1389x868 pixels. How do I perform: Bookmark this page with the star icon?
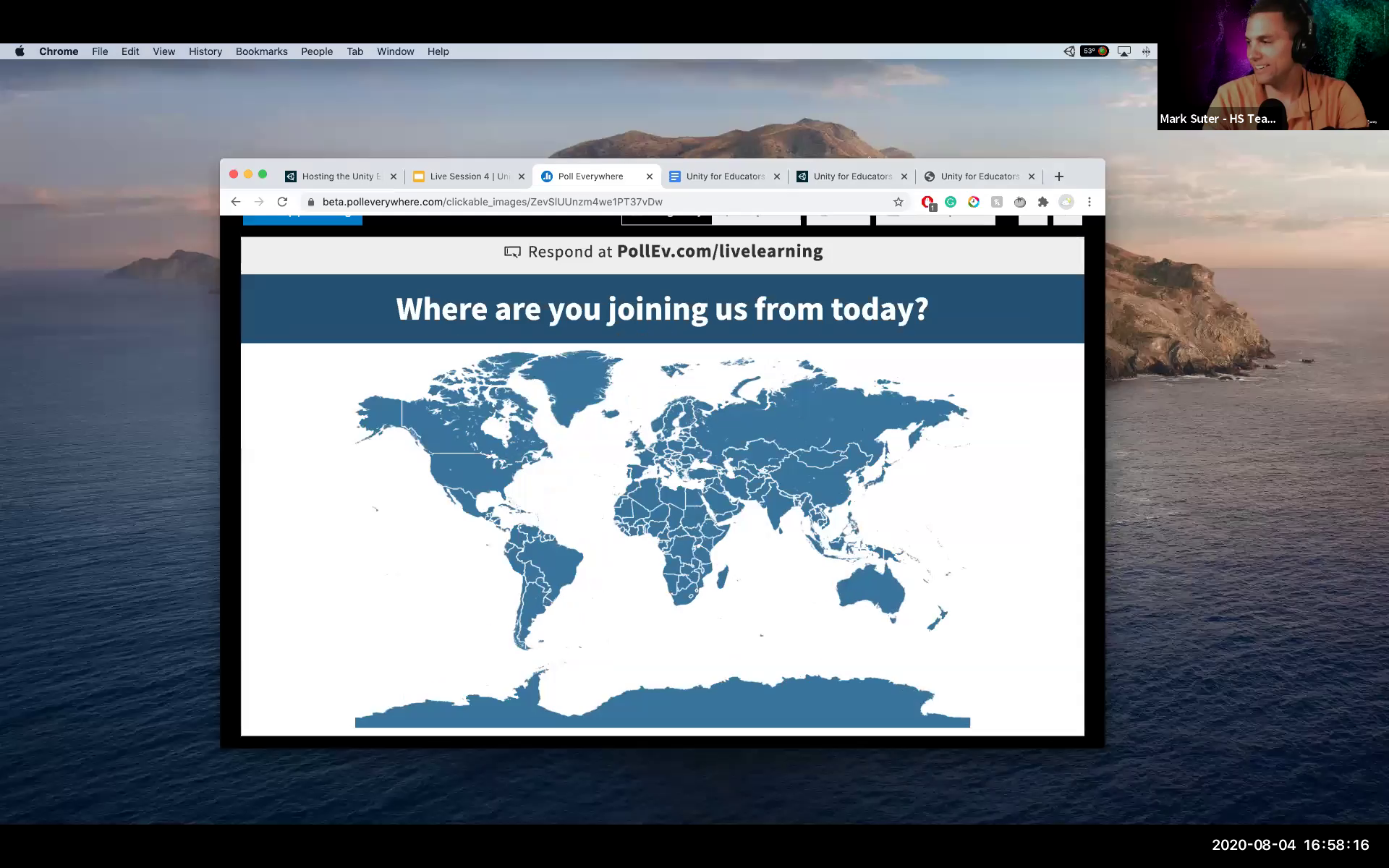[x=897, y=202]
